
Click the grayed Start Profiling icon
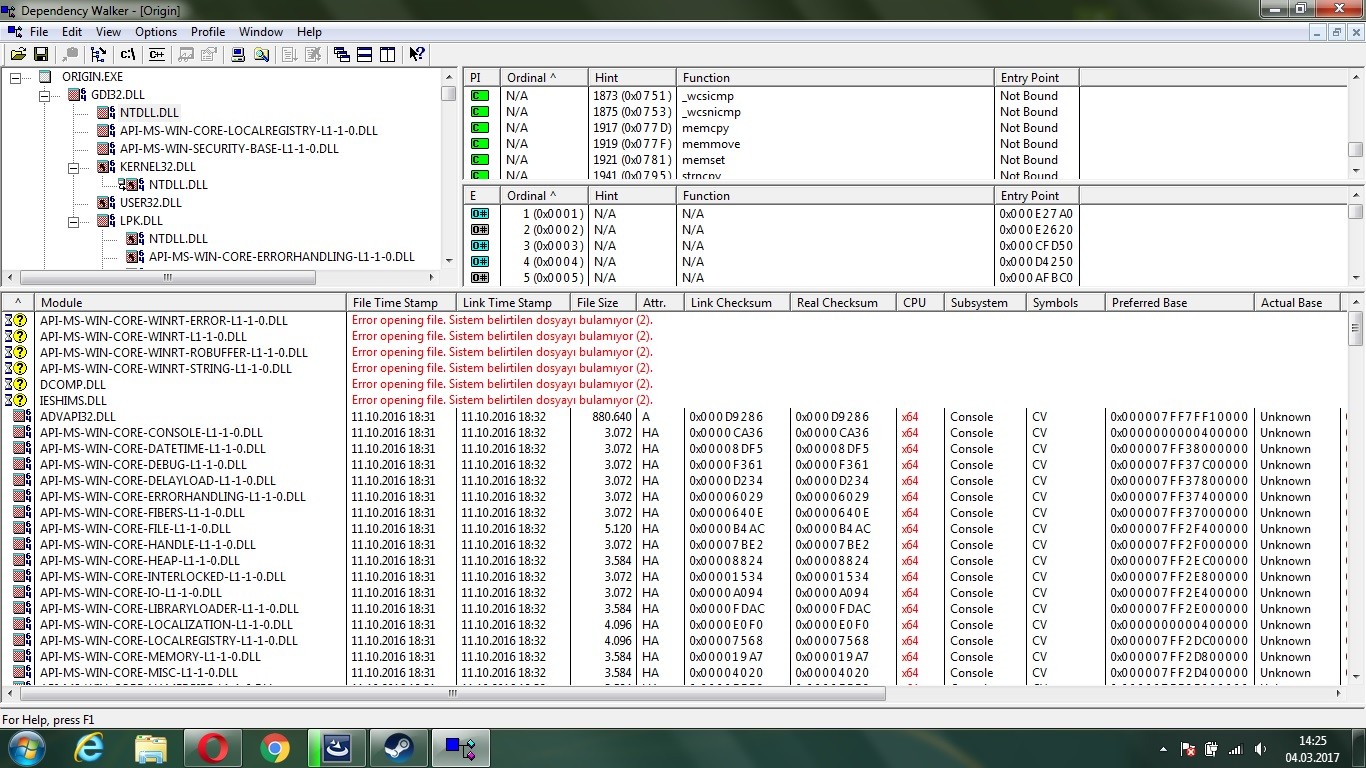pos(290,54)
